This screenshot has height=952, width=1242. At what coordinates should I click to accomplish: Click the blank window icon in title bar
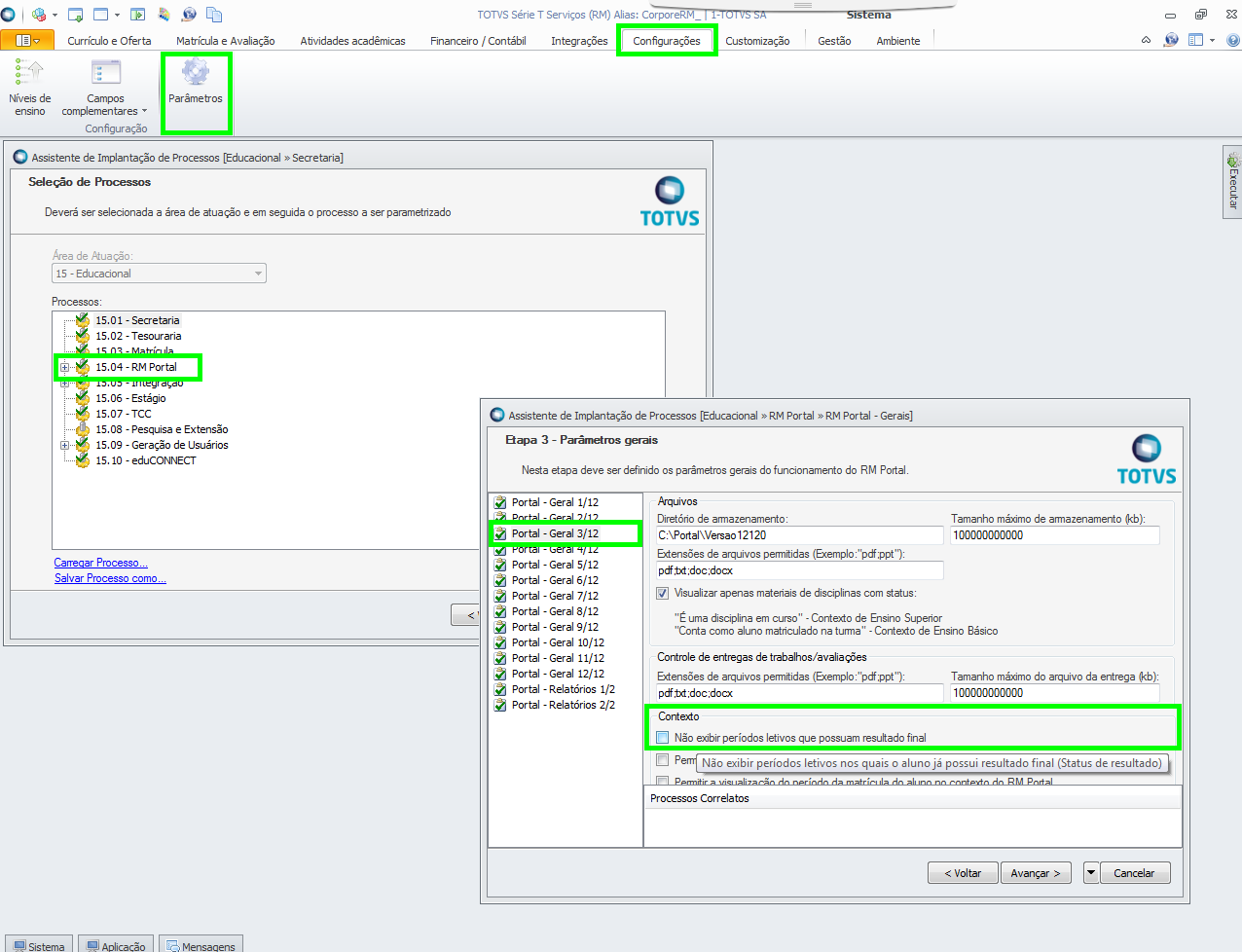tap(101, 15)
